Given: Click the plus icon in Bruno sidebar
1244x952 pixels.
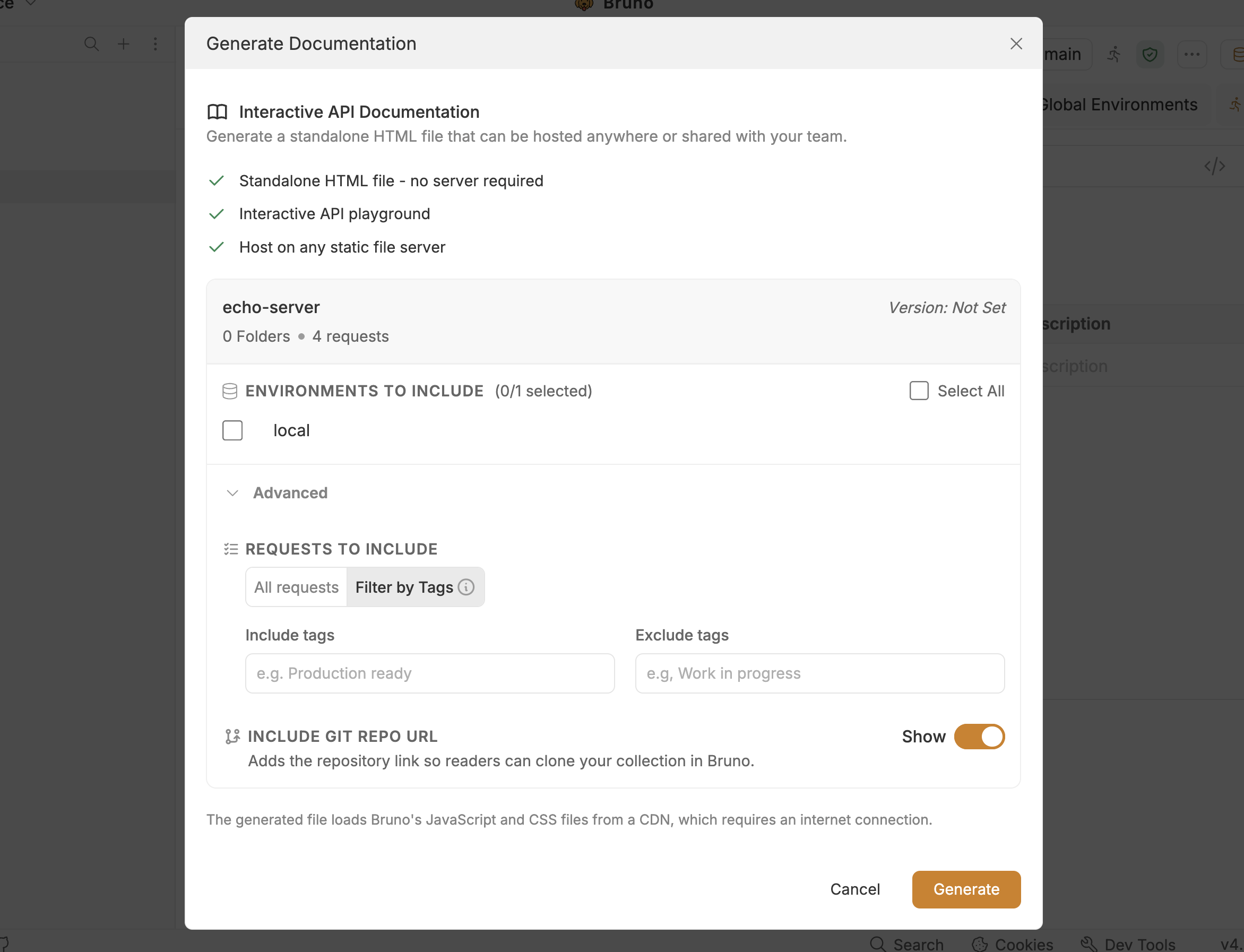Looking at the screenshot, I should coord(123,44).
